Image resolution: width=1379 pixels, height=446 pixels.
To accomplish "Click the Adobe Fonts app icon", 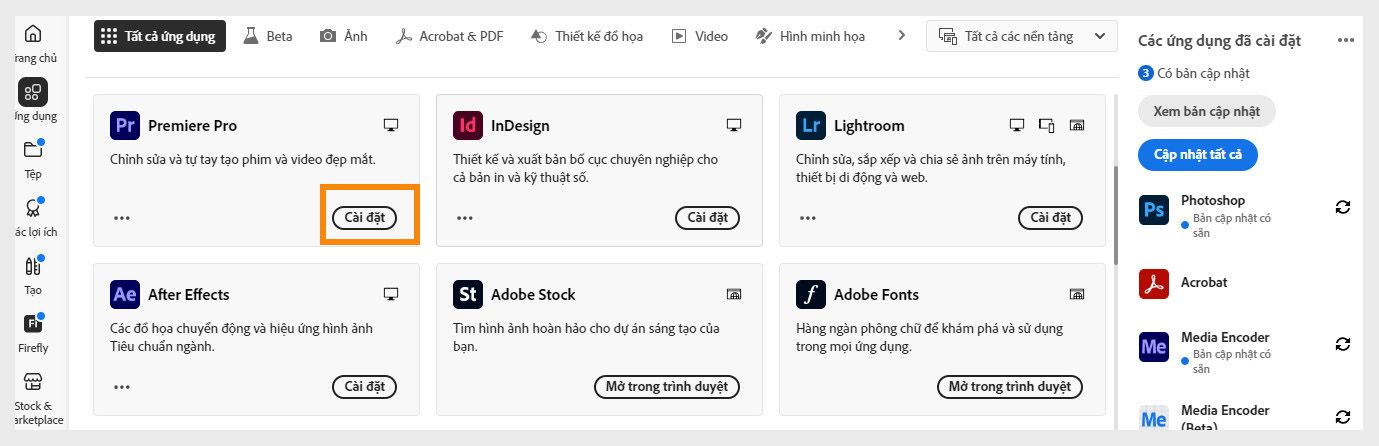I will click(x=811, y=295).
